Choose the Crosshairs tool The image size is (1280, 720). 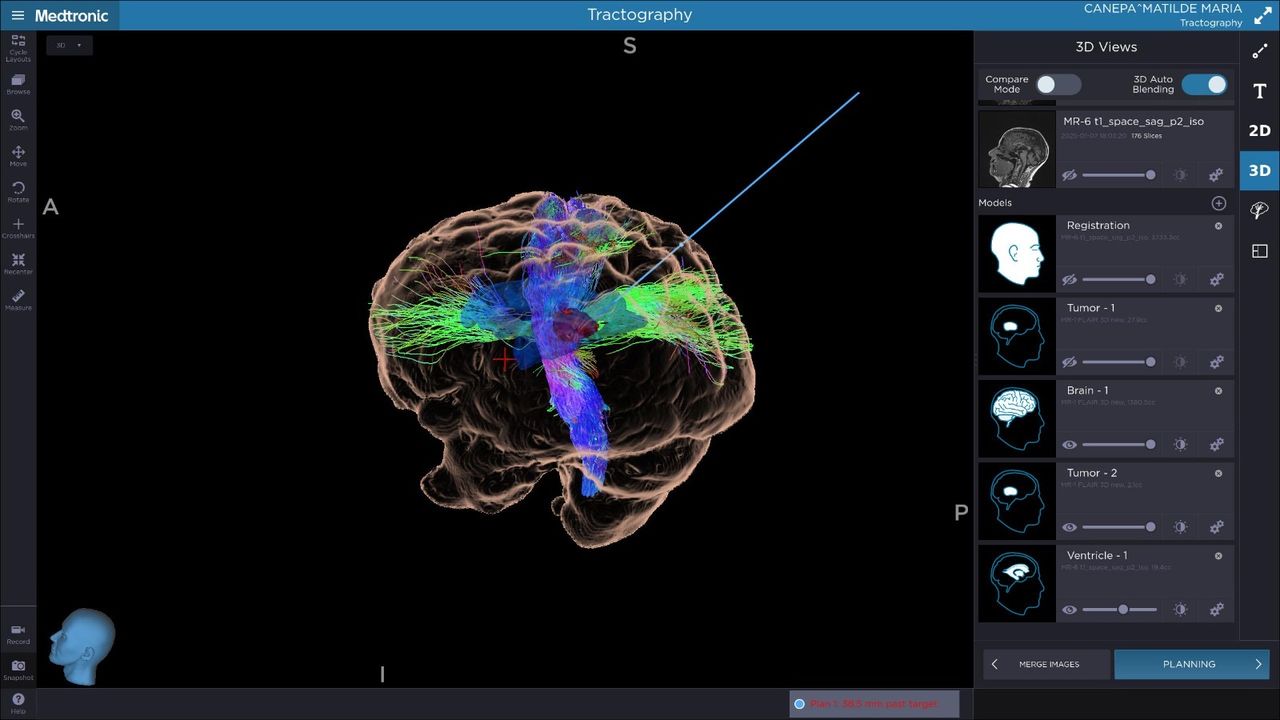(18, 226)
